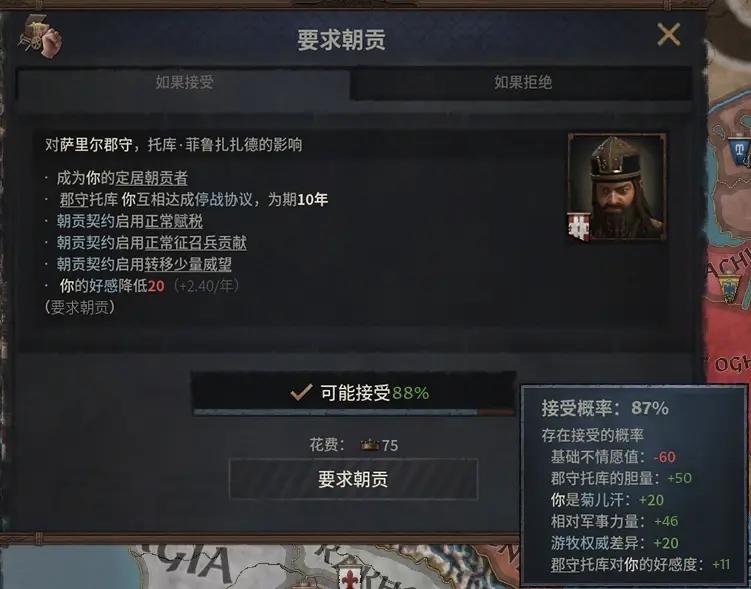This screenshot has height=589, width=751.
Task: Open the 正常征召兵贡献 link
Action: click(195, 243)
